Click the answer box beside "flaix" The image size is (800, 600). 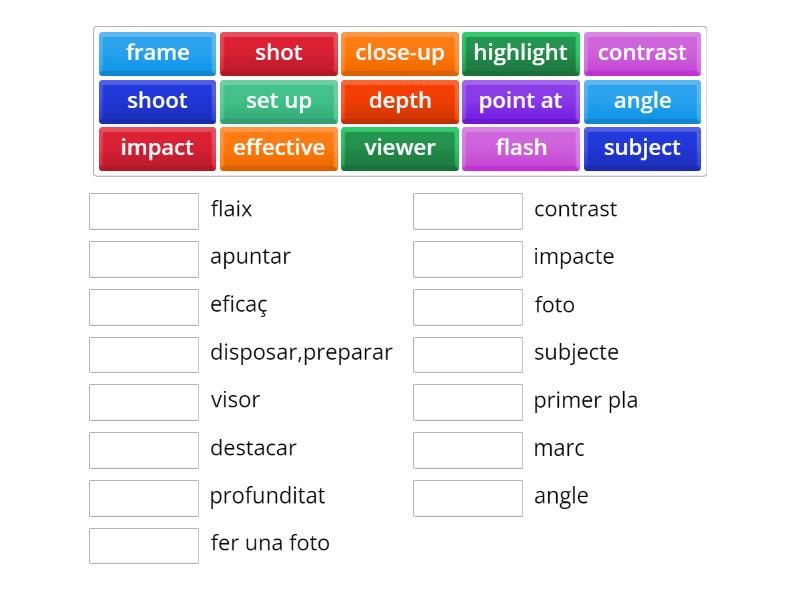pyautogui.click(x=144, y=211)
